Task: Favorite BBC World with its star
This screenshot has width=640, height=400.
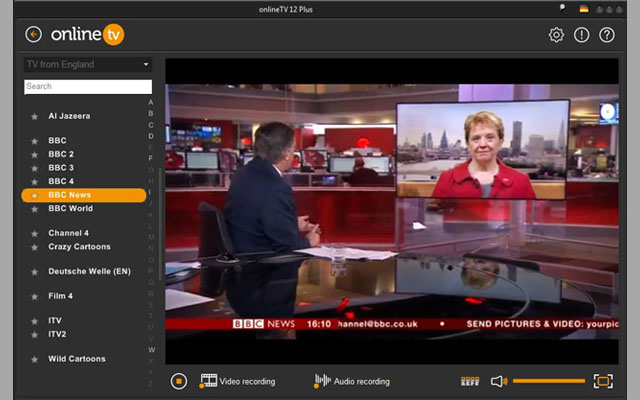Action: (x=35, y=209)
